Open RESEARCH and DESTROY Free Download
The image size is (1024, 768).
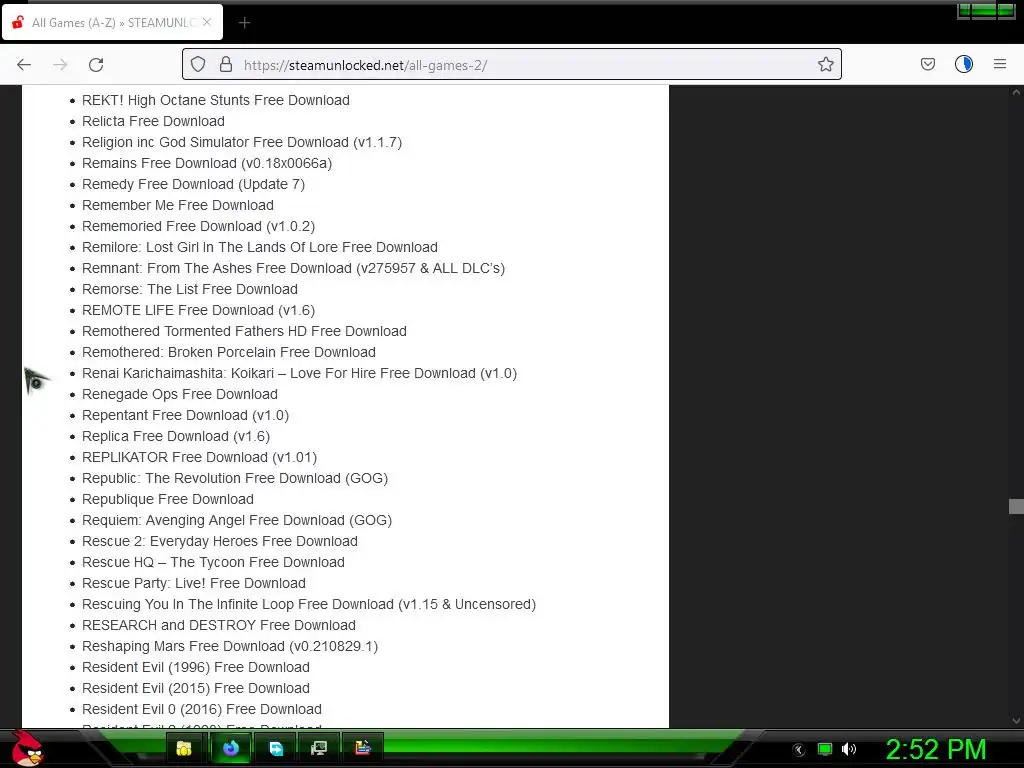[219, 626]
